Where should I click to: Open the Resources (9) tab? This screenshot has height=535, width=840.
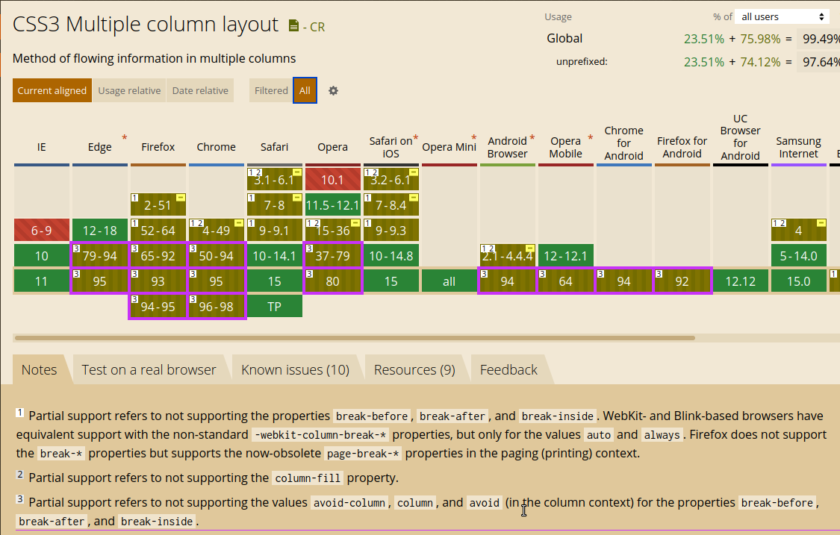click(415, 370)
